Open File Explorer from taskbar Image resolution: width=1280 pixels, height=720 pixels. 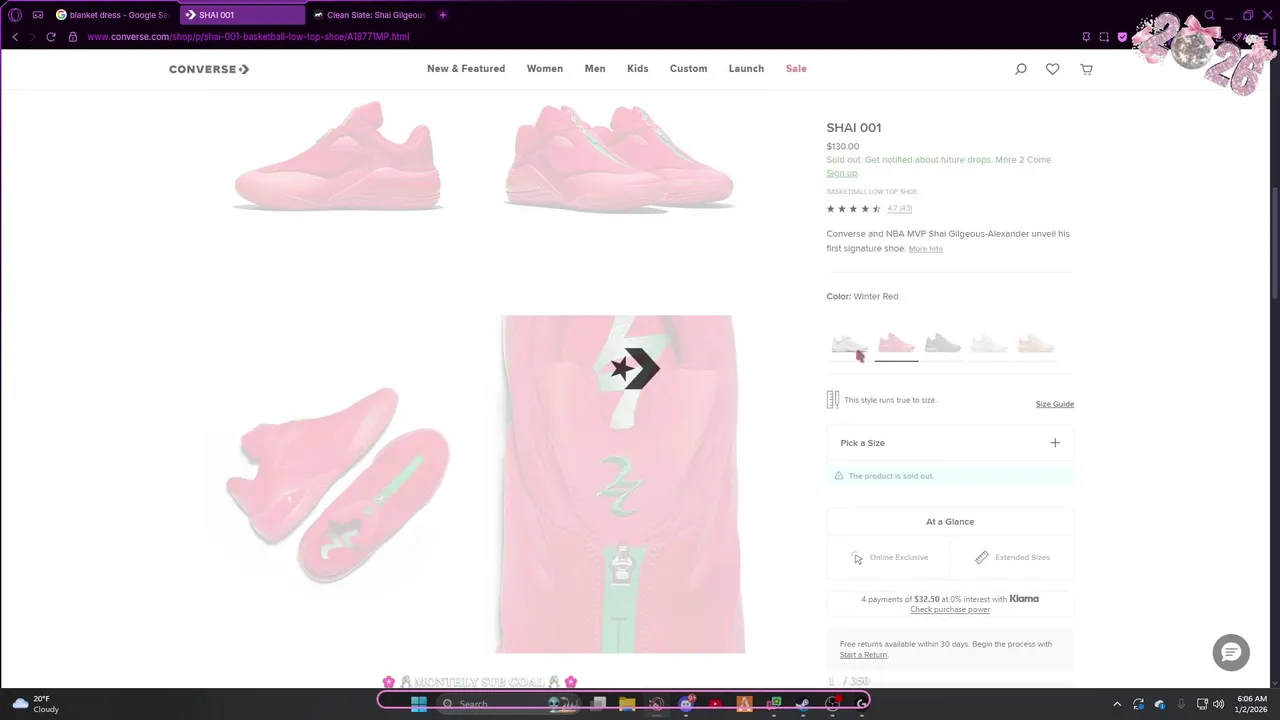point(627,703)
